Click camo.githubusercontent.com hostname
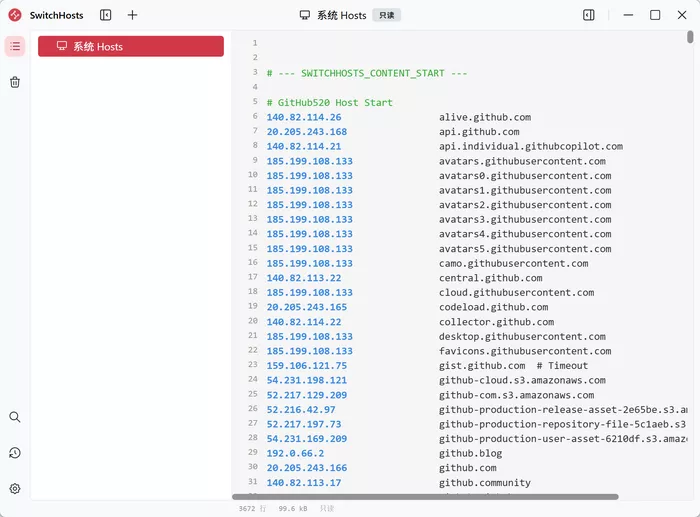Screen dimensions: 700x517 [513, 263]
